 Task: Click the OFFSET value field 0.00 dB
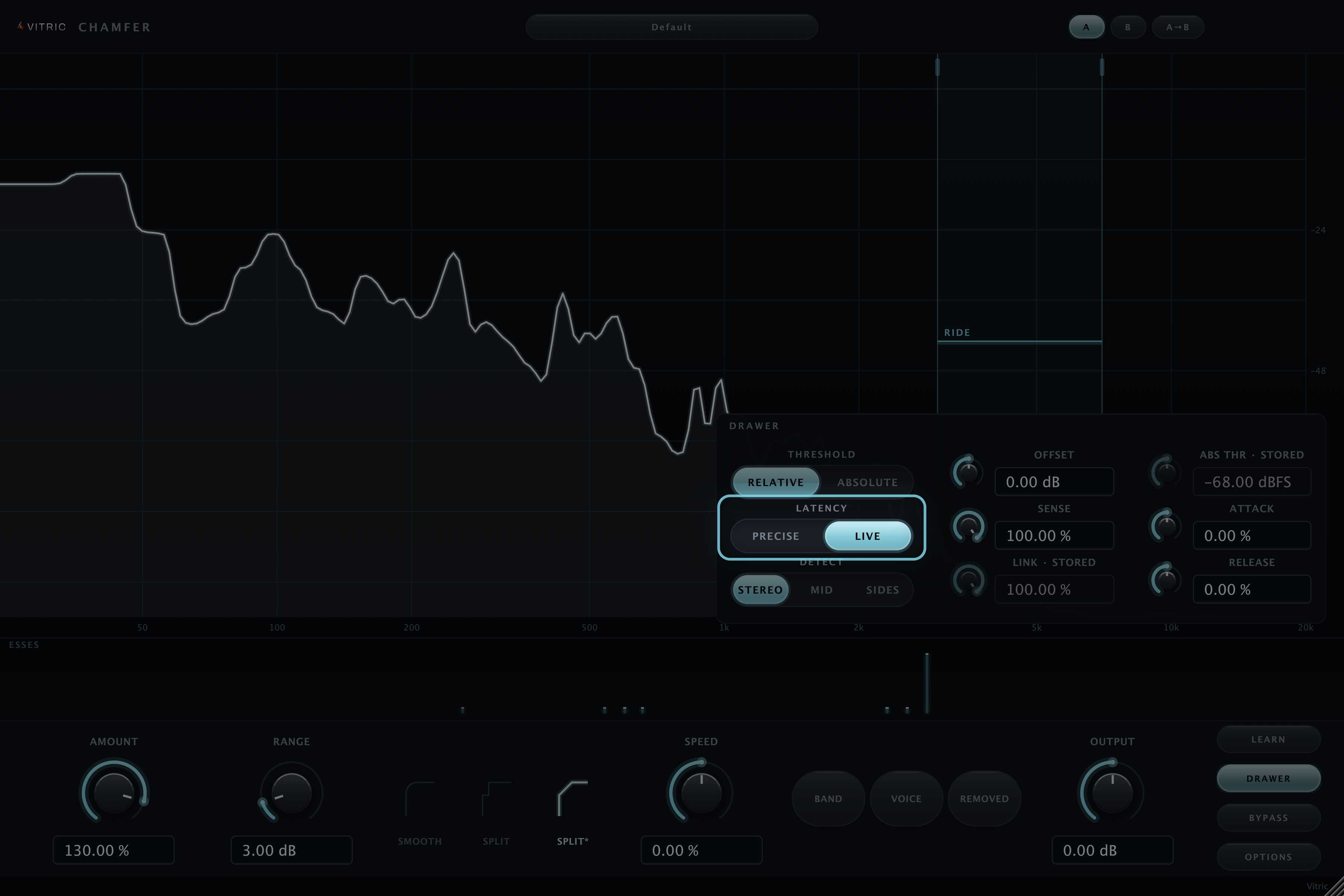coord(1054,482)
